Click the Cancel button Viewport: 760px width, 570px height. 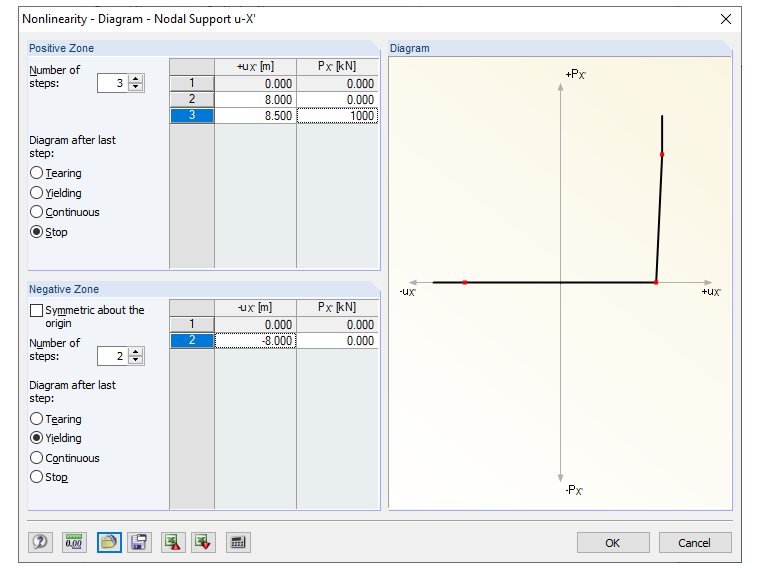click(x=695, y=542)
